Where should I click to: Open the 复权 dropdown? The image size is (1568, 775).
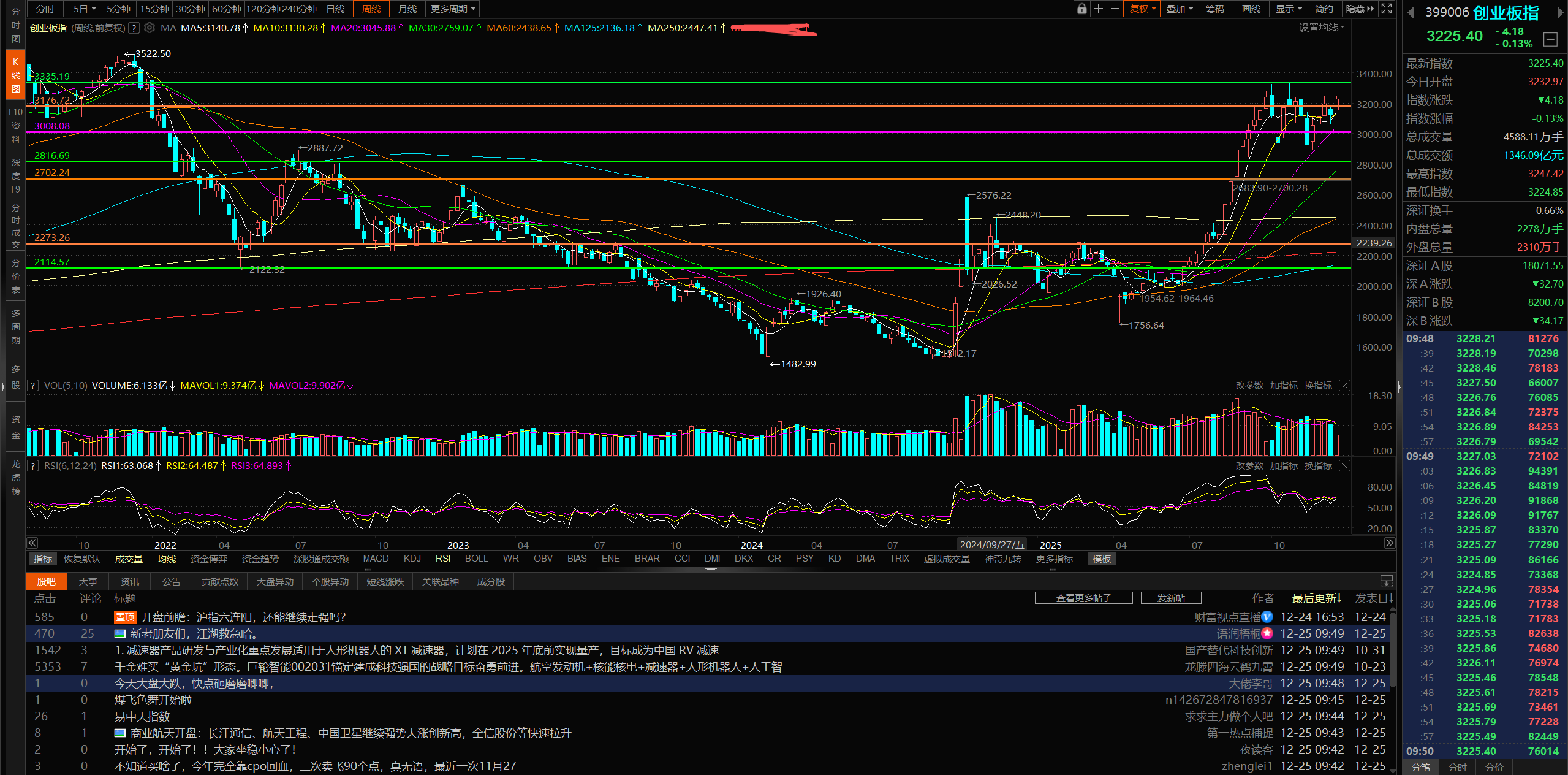(x=1142, y=9)
